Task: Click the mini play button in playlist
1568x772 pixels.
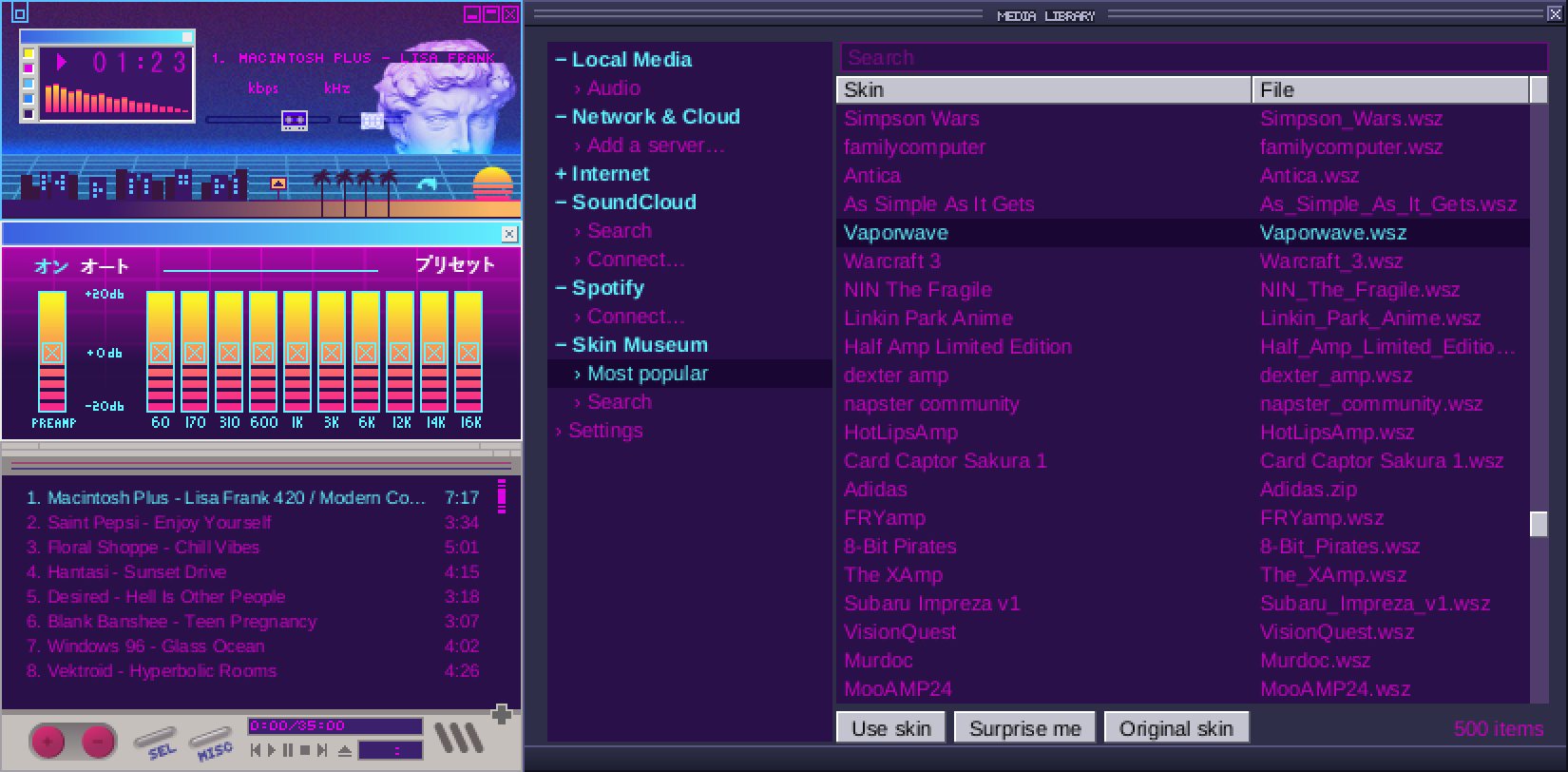Action: [x=272, y=750]
